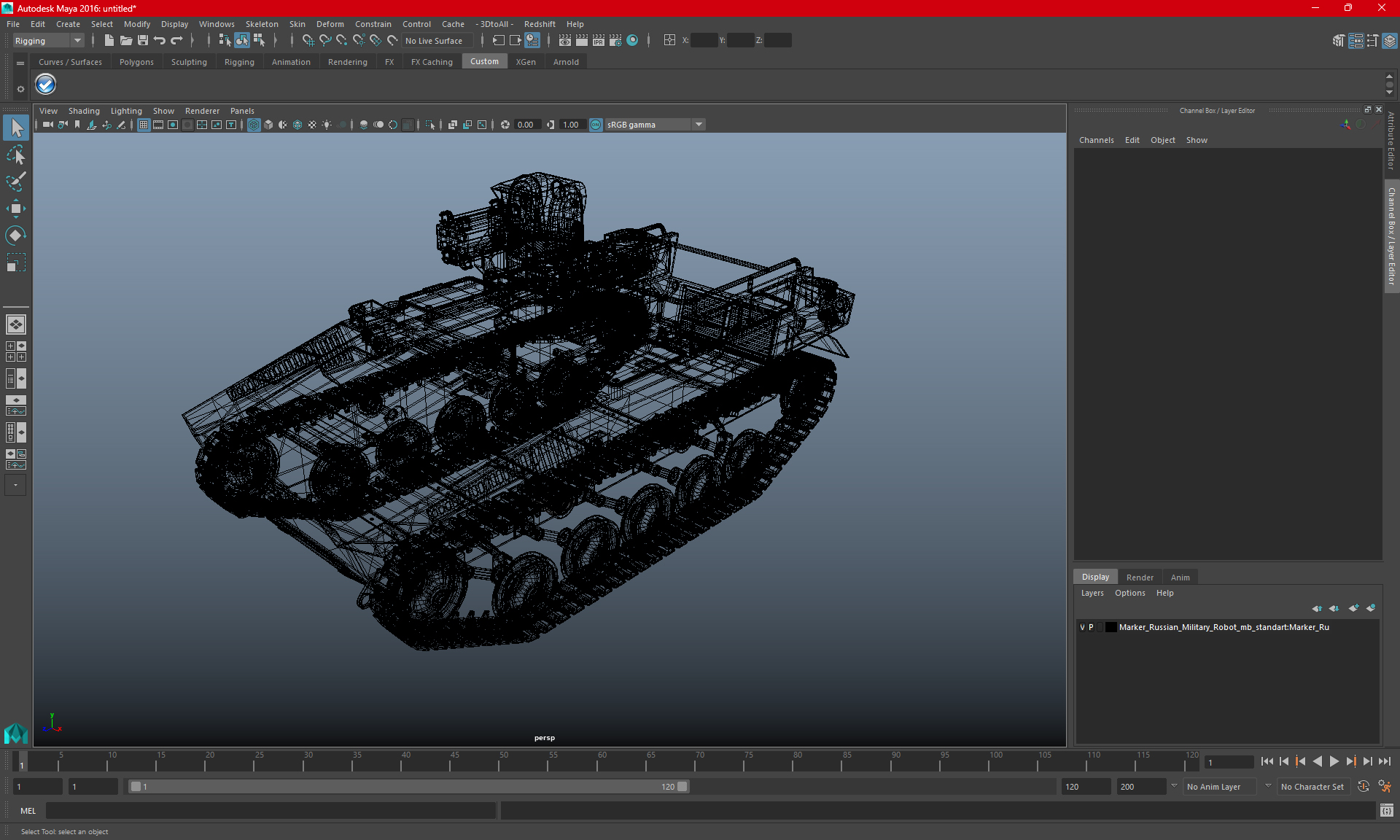Activate the Lasso select tool
The height and width of the screenshot is (840, 1400).
click(15, 155)
